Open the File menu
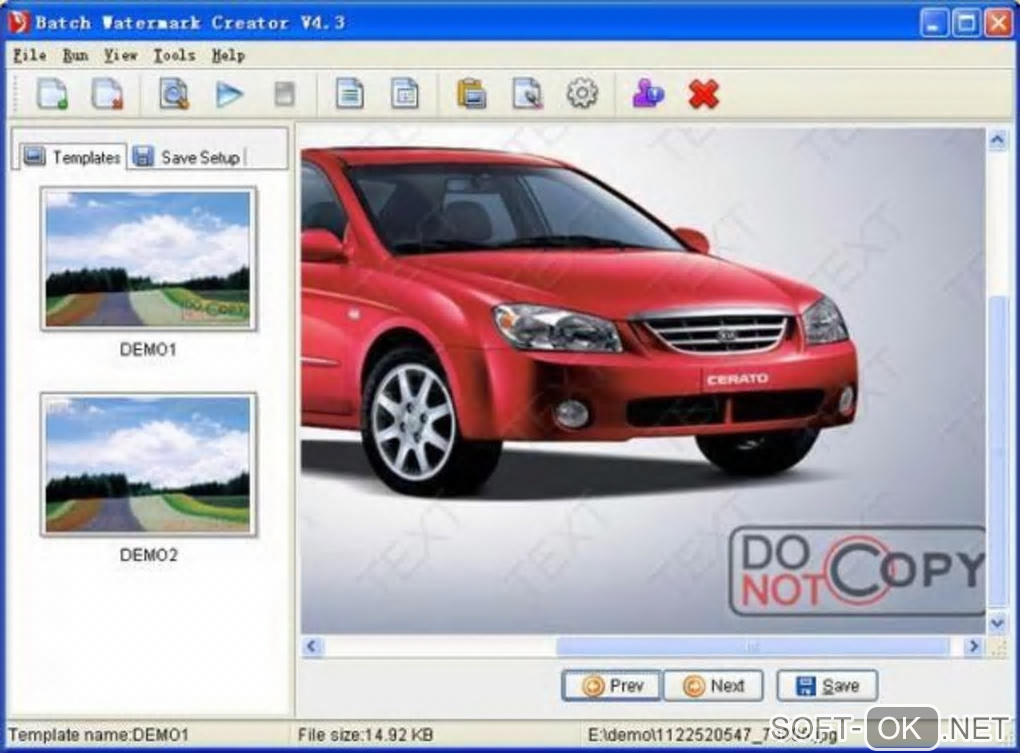The height and width of the screenshot is (753, 1020). [x=30, y=55]
